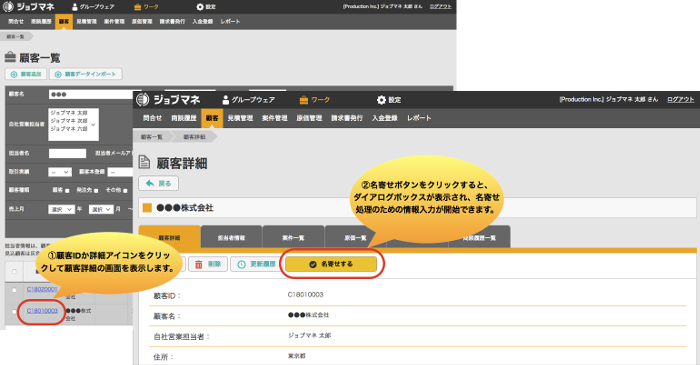Viewport: 700px width, 365px height.
Task: Open 原価管理 menu in the 顧客詳細 window
Action: (309, 118)
